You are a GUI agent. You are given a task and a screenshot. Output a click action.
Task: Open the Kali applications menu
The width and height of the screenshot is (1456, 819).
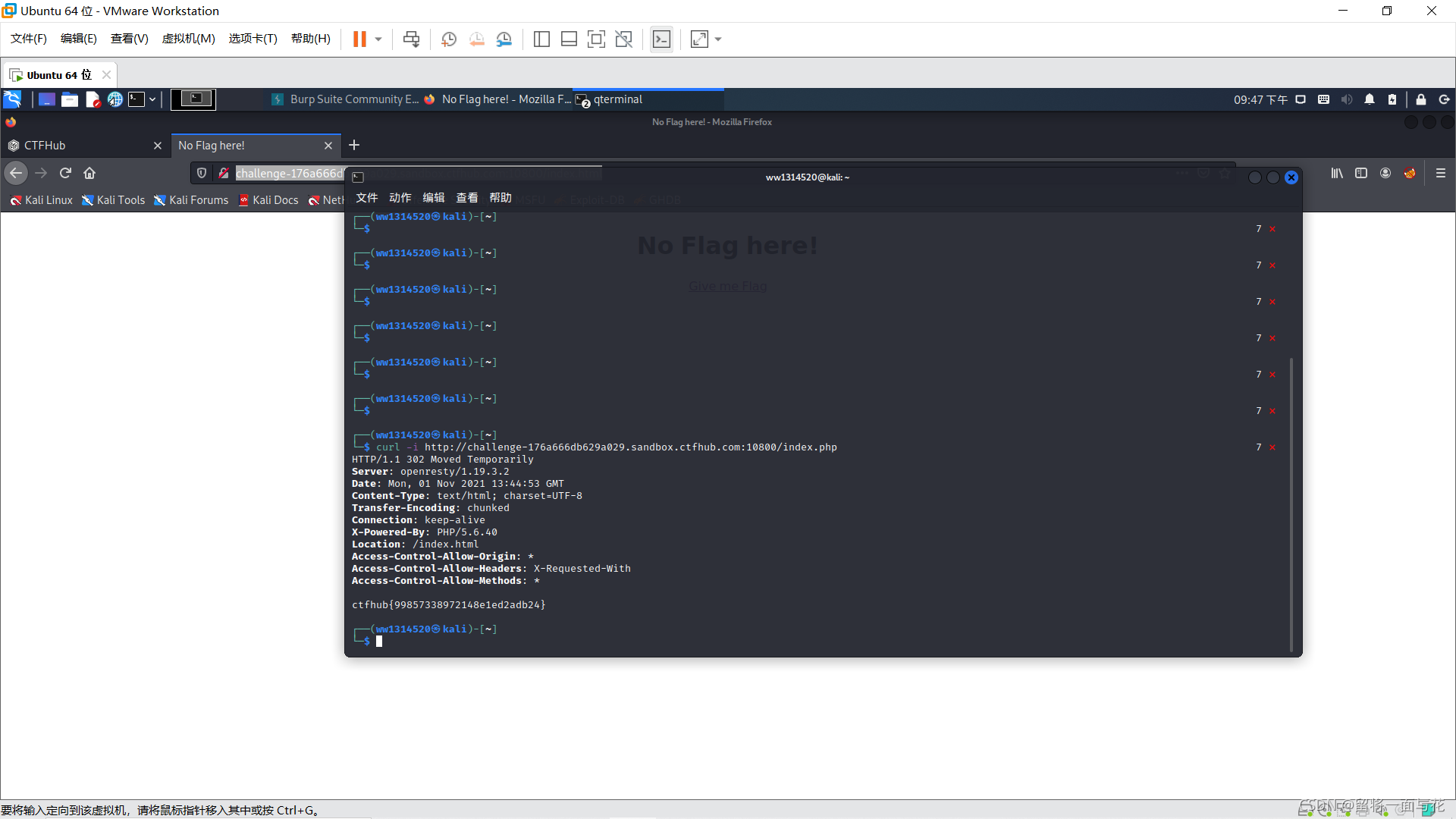coord(13,99)
